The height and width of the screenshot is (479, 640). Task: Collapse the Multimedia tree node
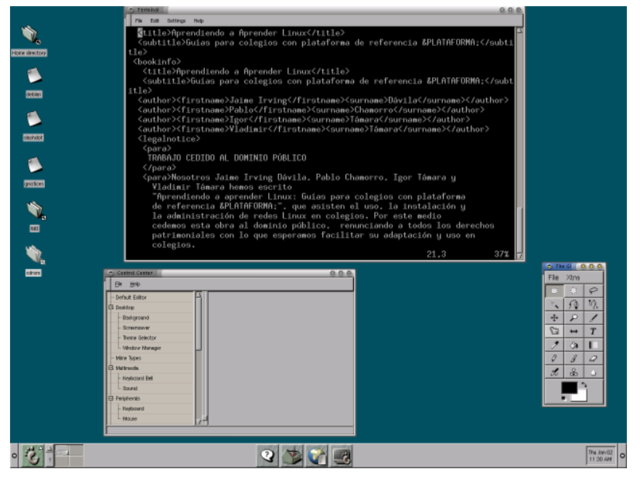coord(111,368)
